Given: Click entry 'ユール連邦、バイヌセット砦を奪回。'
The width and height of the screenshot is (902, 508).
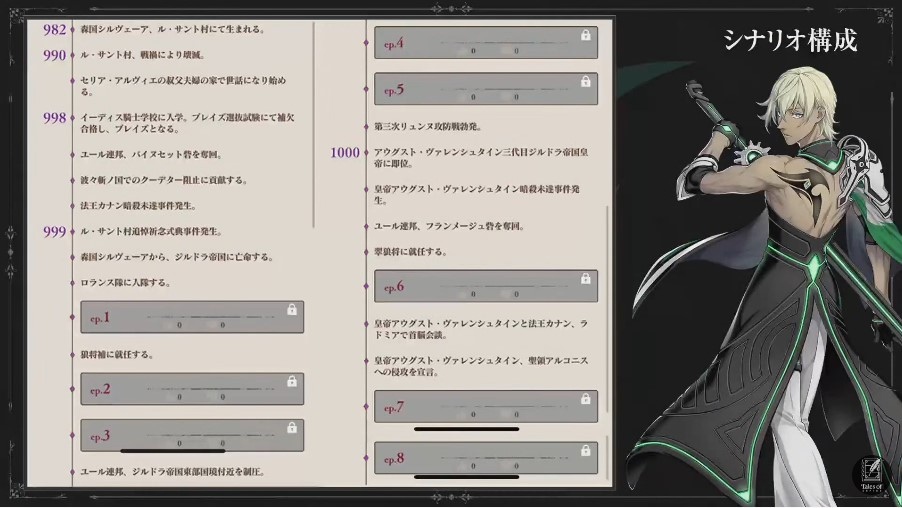Looking at the screenshot, I should click(151, 155).
